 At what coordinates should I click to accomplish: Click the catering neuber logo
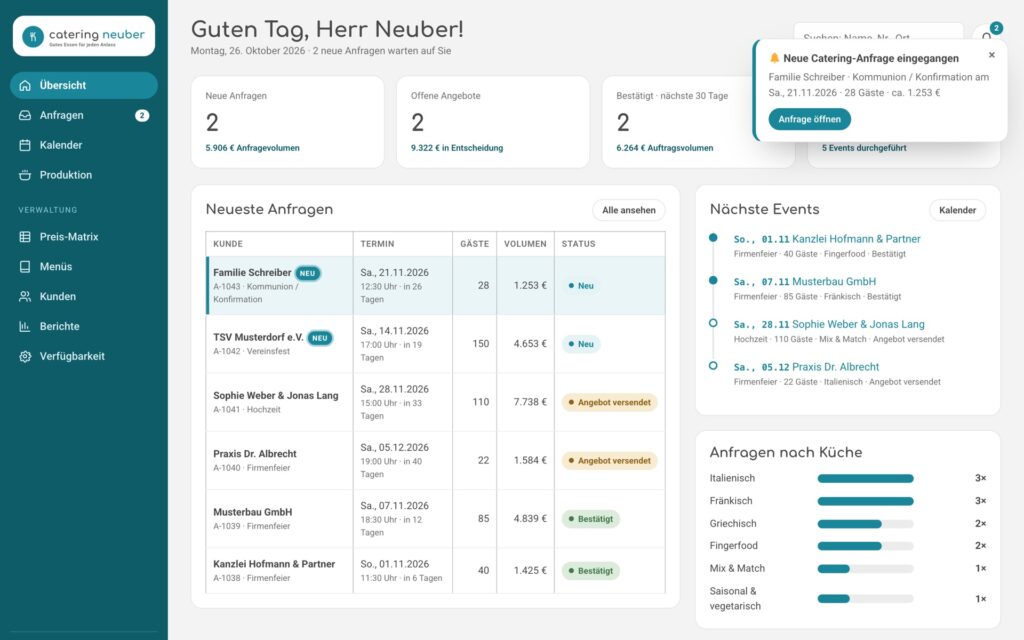point(84,36)
